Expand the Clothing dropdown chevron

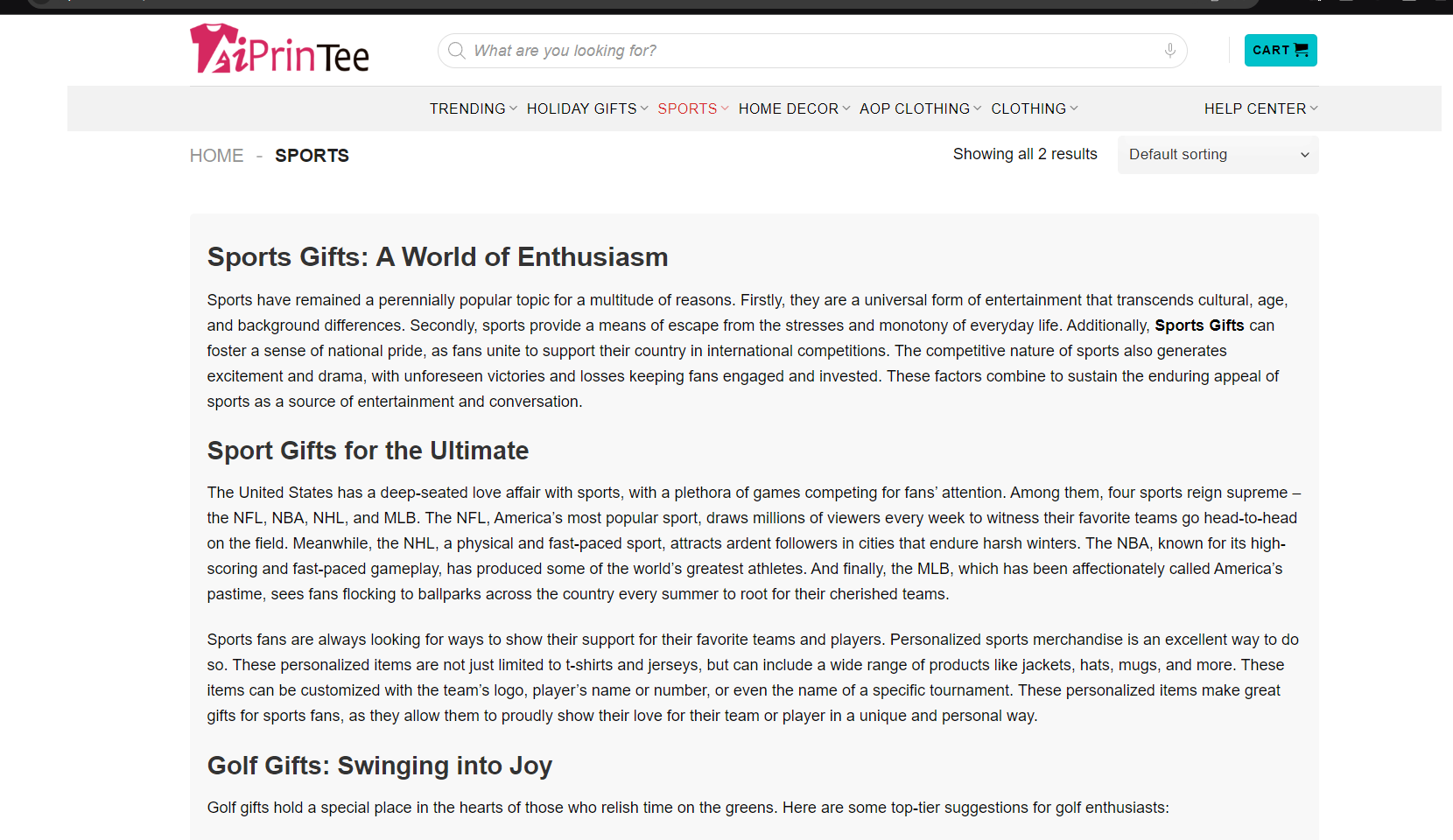pyautogui.click(x=1074, y=108)
